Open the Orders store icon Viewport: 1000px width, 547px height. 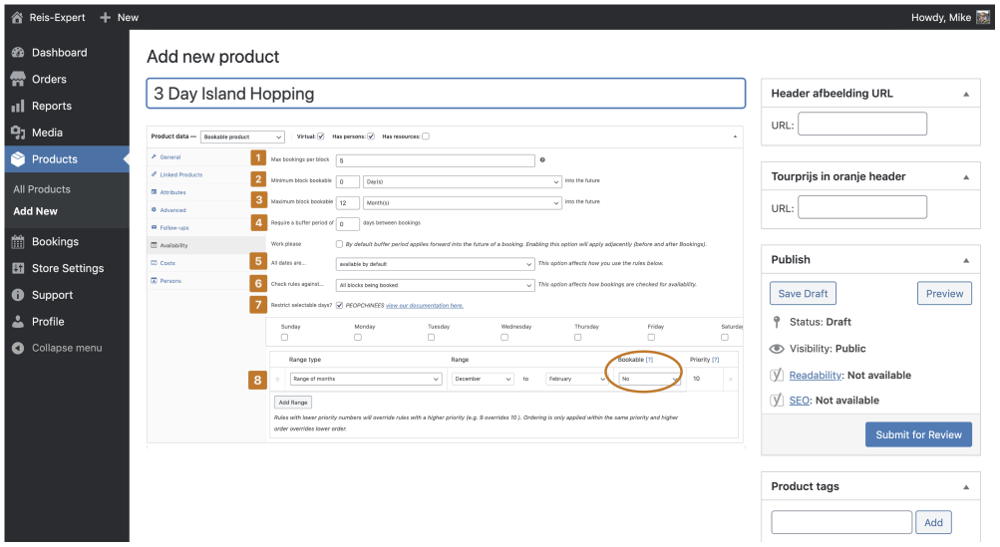[x=18, y=79]
